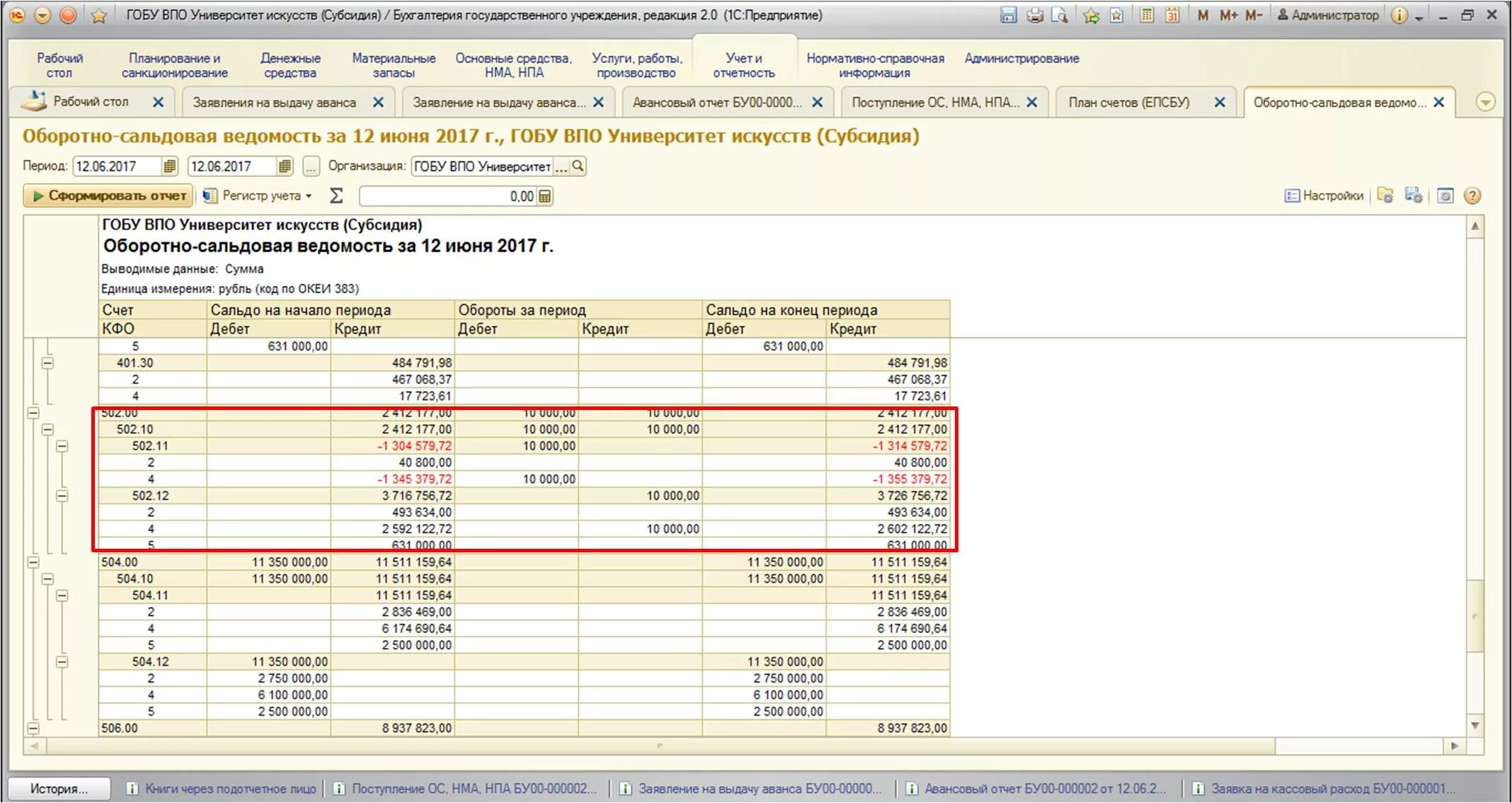Close the Авансовый отчет БУ00-0000 tab

point(818,103)
